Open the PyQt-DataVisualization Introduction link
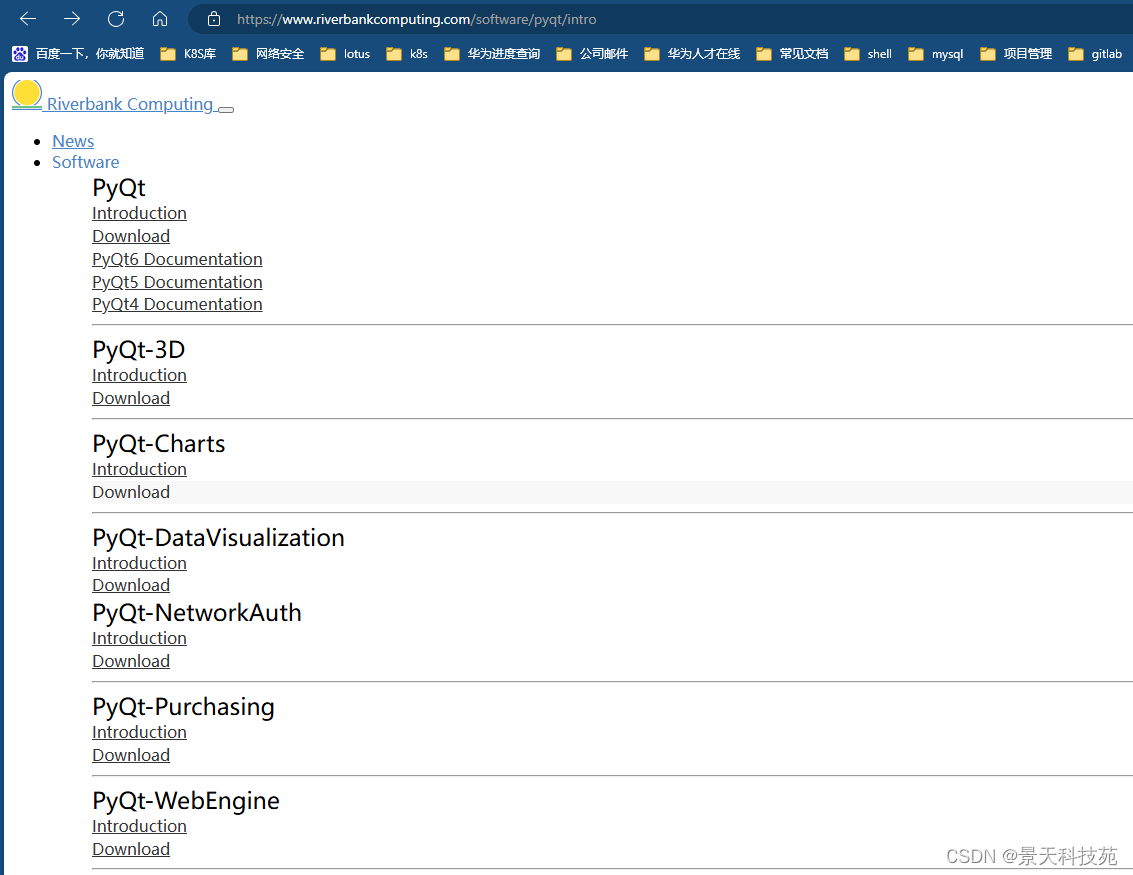The image size is (1133, 875). (x=139, y=563)
